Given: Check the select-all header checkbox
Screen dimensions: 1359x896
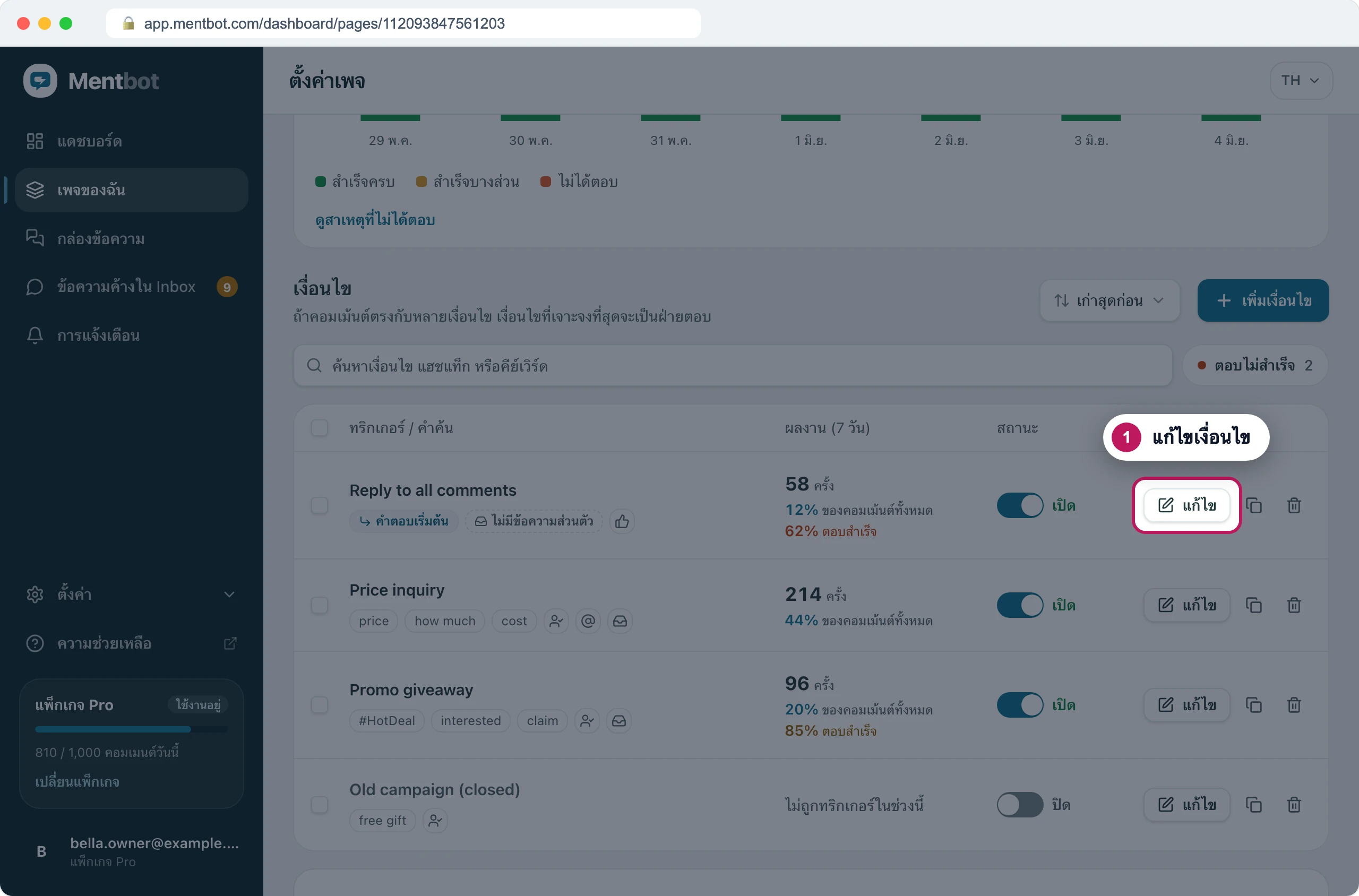Looking at the screenshot, I should coord(320,428).
